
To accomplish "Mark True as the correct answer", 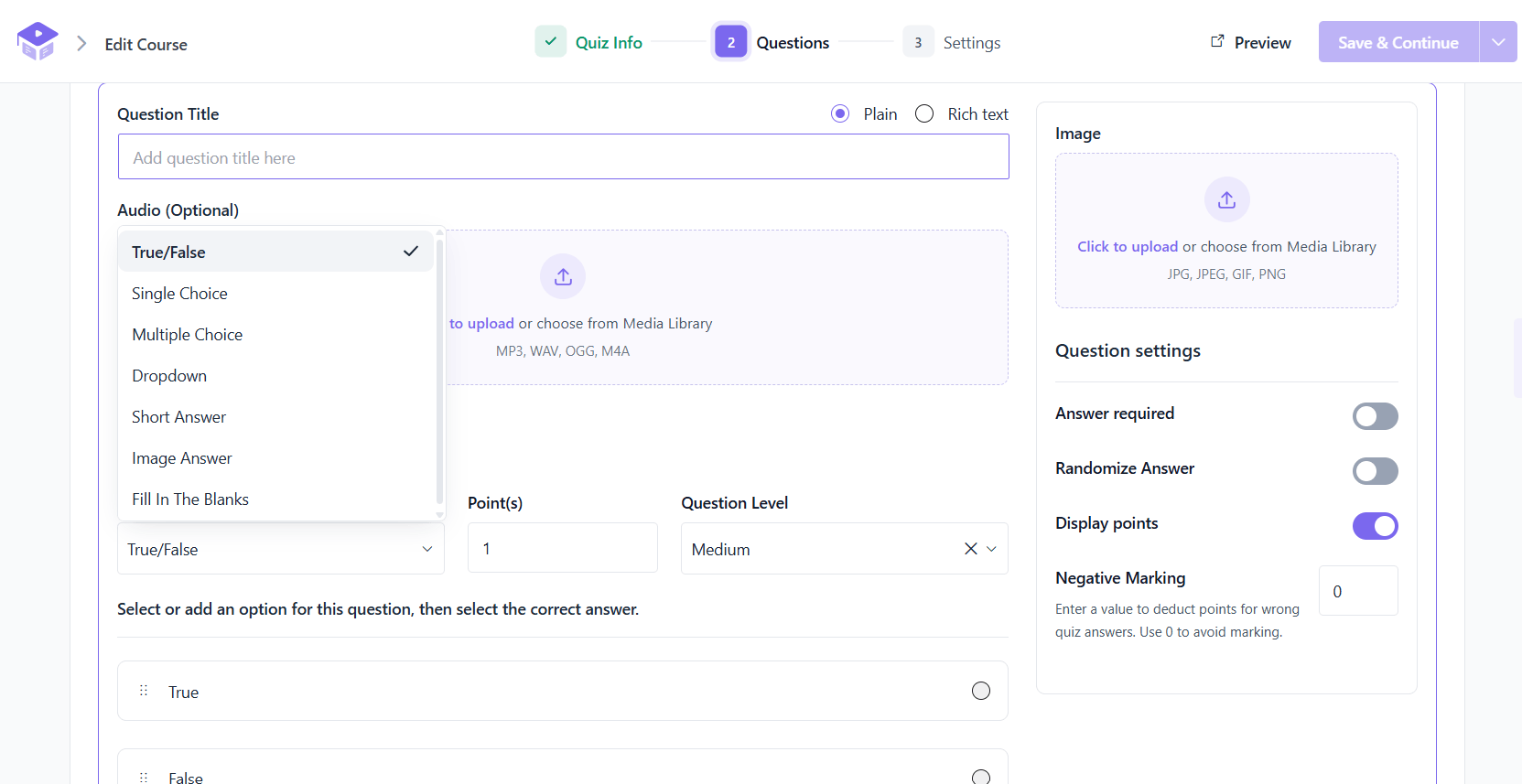I will (981, 691).
